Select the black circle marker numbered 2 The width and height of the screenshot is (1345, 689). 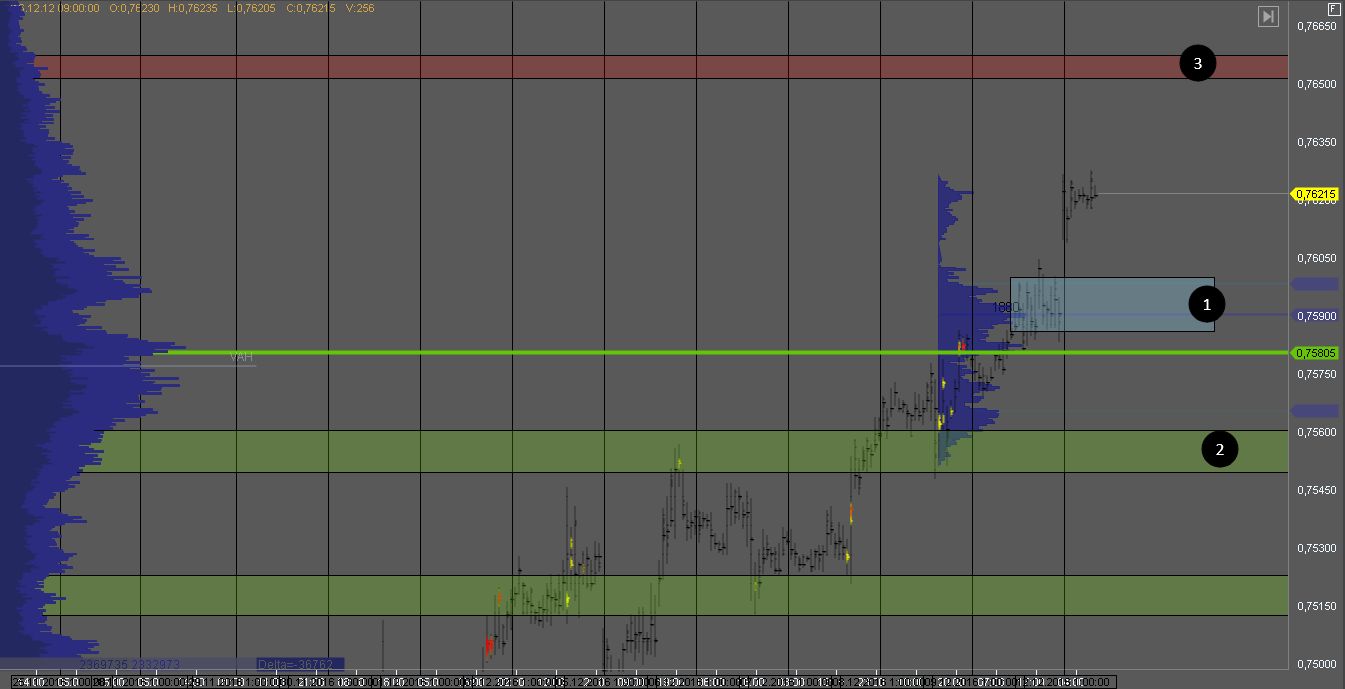[x=1219, y=450]
